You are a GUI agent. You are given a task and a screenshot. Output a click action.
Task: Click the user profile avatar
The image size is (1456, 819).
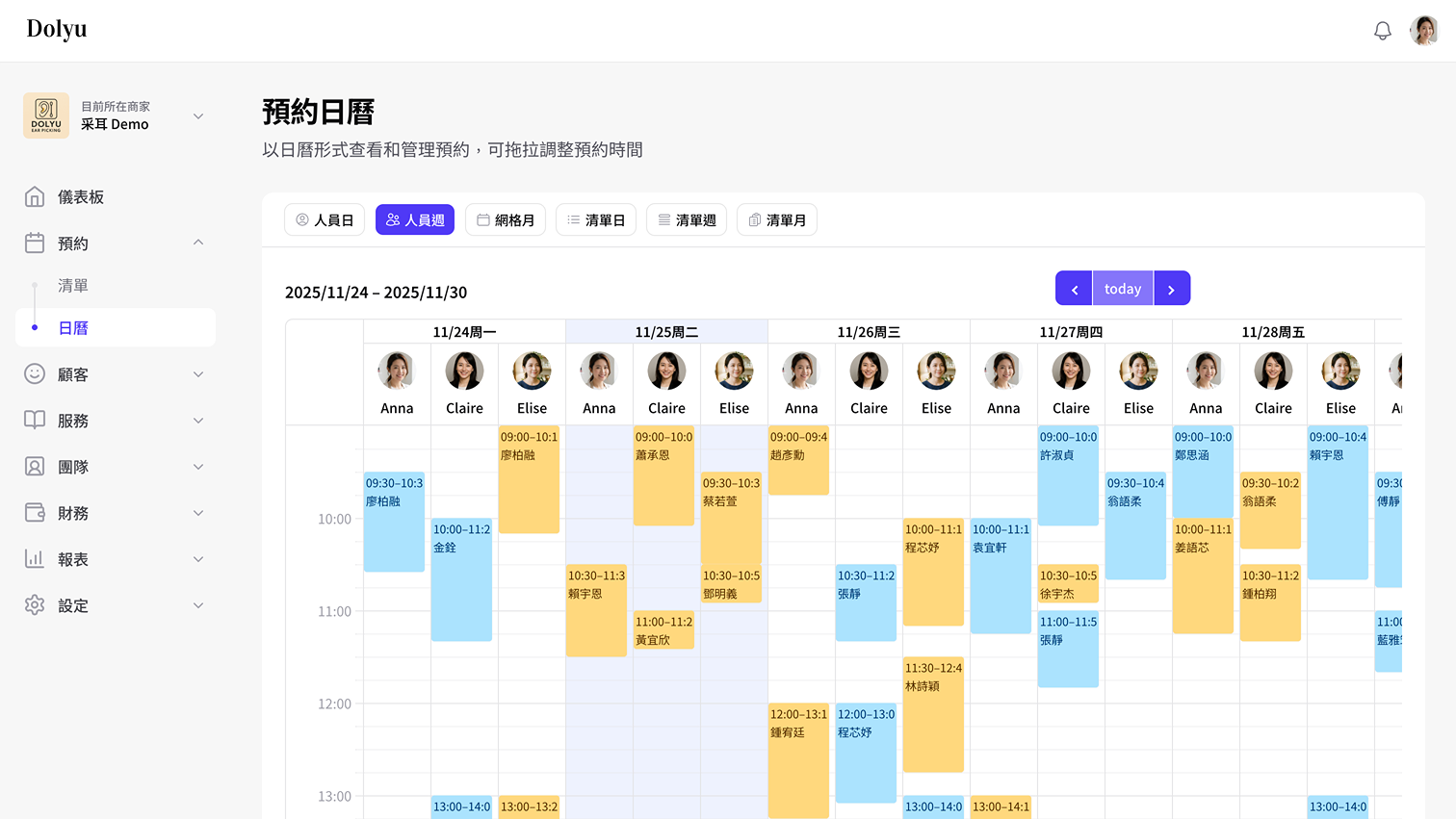click(x=1423, y=31)
